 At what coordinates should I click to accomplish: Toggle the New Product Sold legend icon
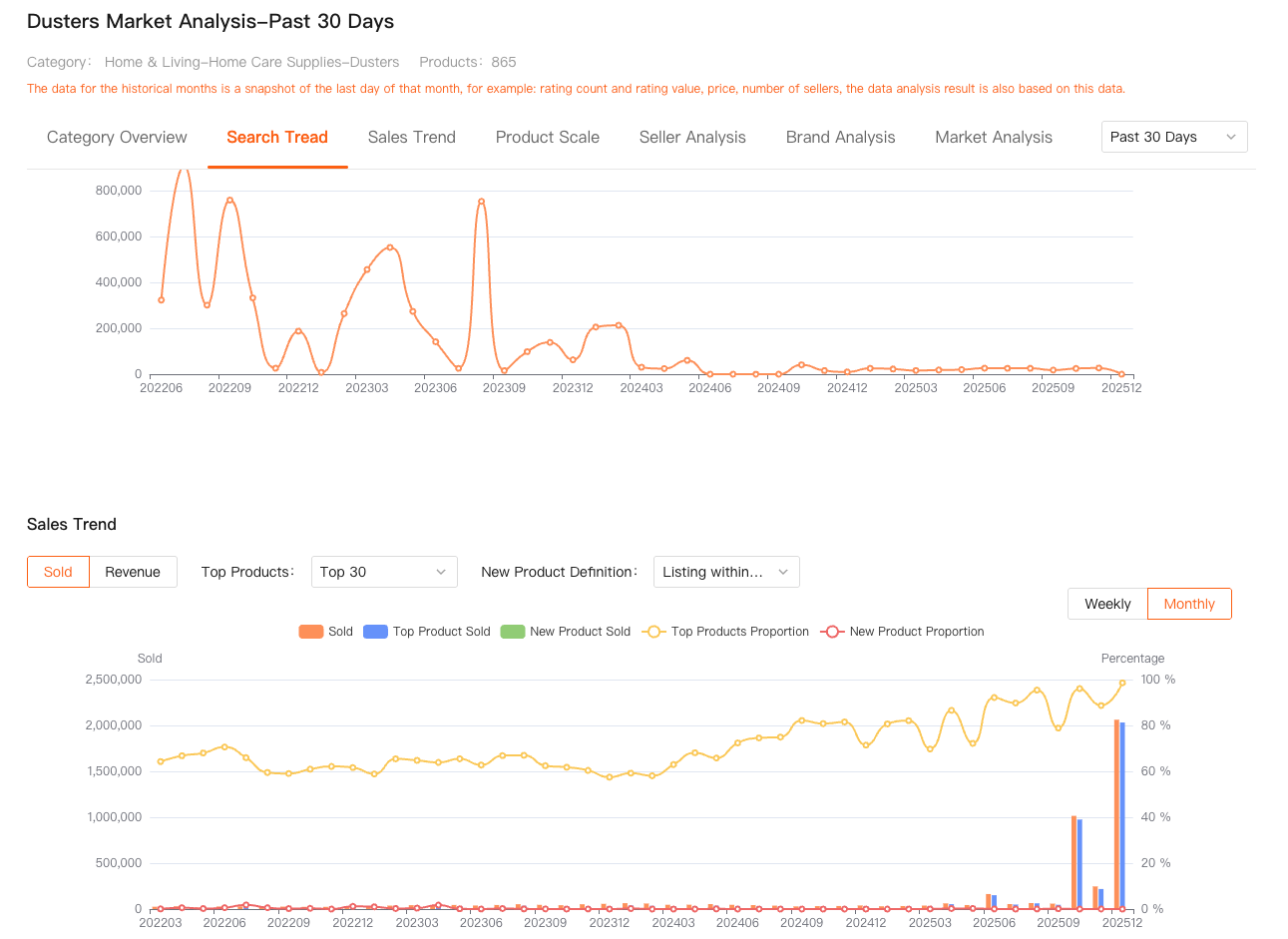513,632
